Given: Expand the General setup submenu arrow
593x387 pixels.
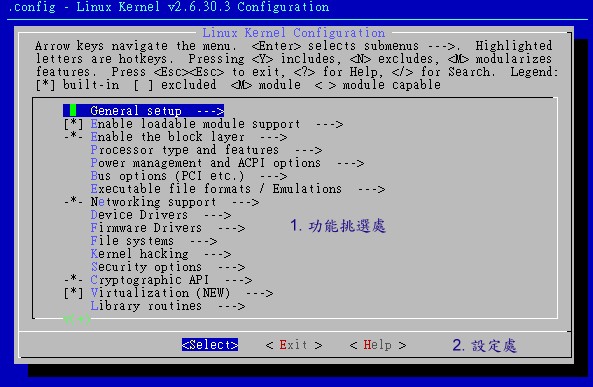Looking at the screenshot, I should coord(211,111).
